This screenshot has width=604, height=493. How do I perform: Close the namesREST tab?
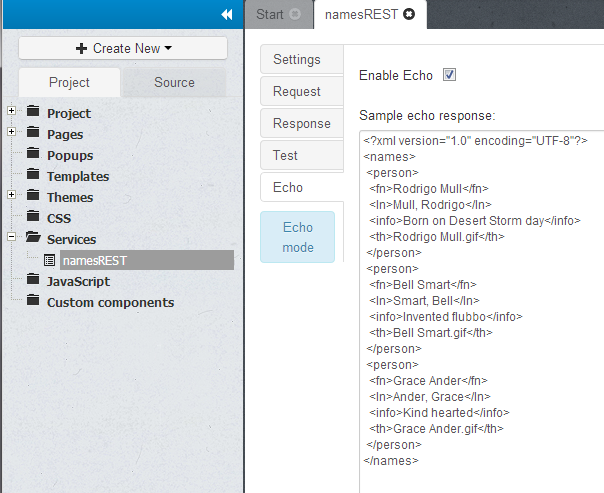pos(409,14)
